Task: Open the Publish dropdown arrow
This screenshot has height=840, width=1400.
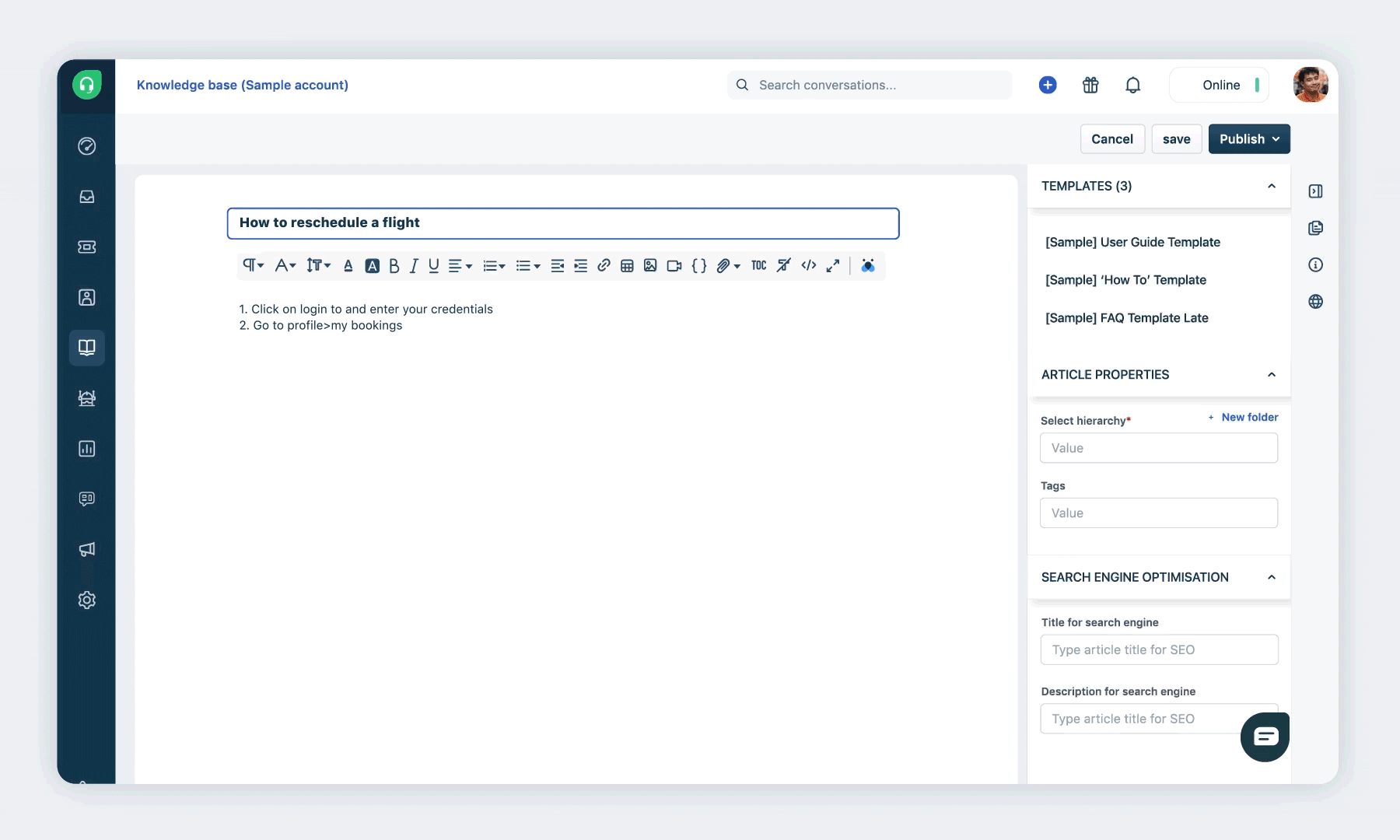Action: click(1276, 138)
